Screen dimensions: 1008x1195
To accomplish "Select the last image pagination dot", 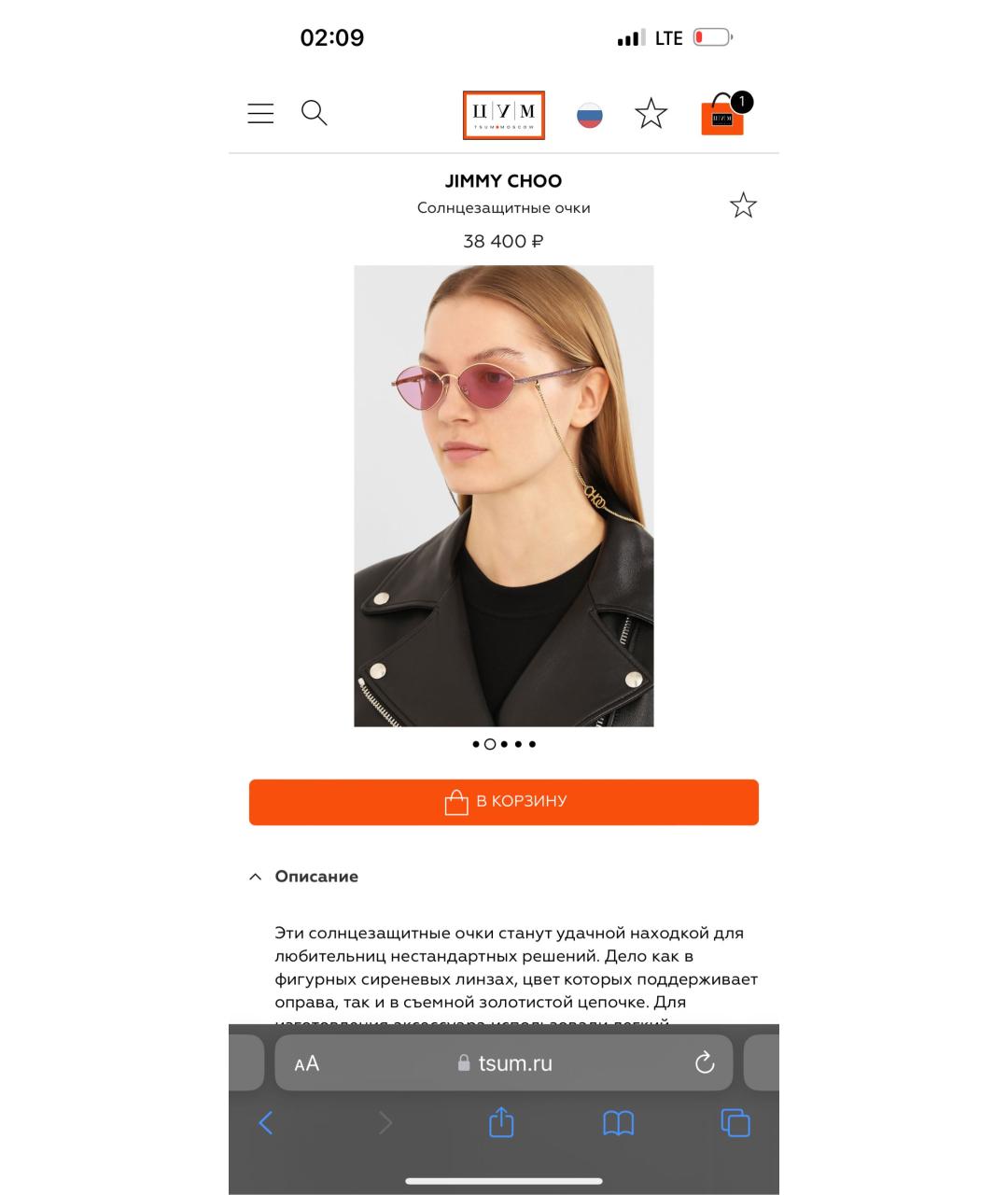I will click(532, 744).
